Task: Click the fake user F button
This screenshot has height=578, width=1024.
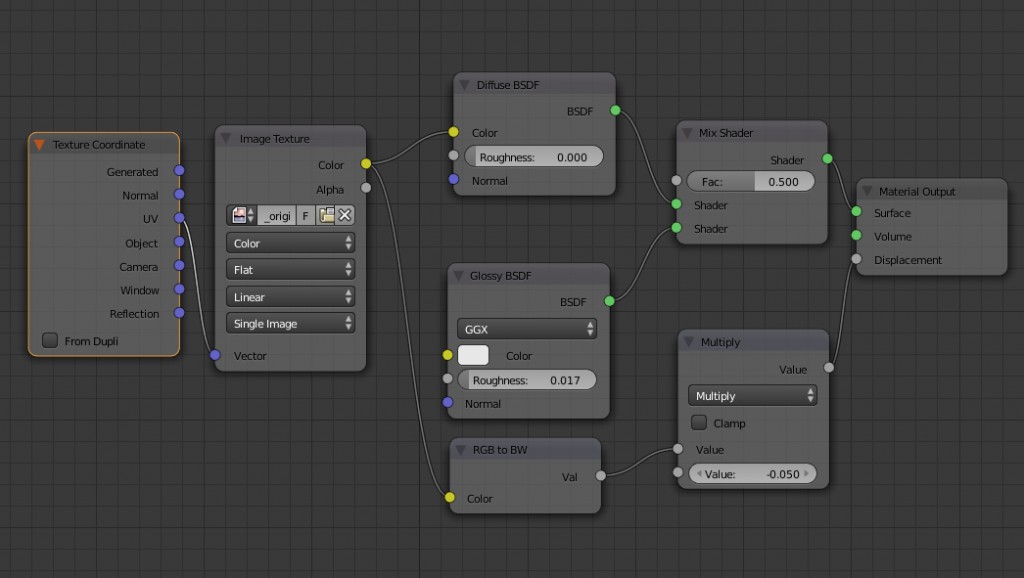Action: 306,215
